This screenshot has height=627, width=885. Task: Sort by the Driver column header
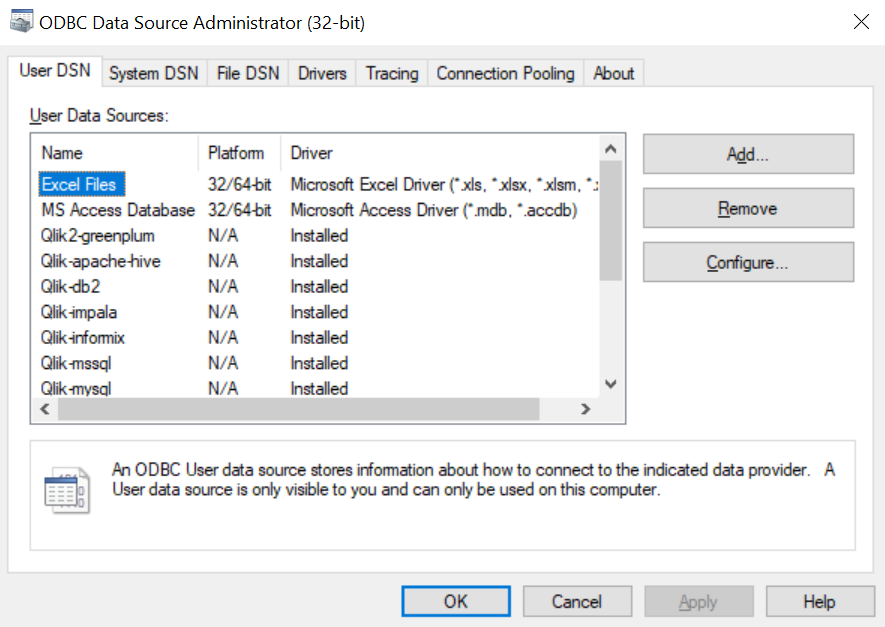click(440, 153)
